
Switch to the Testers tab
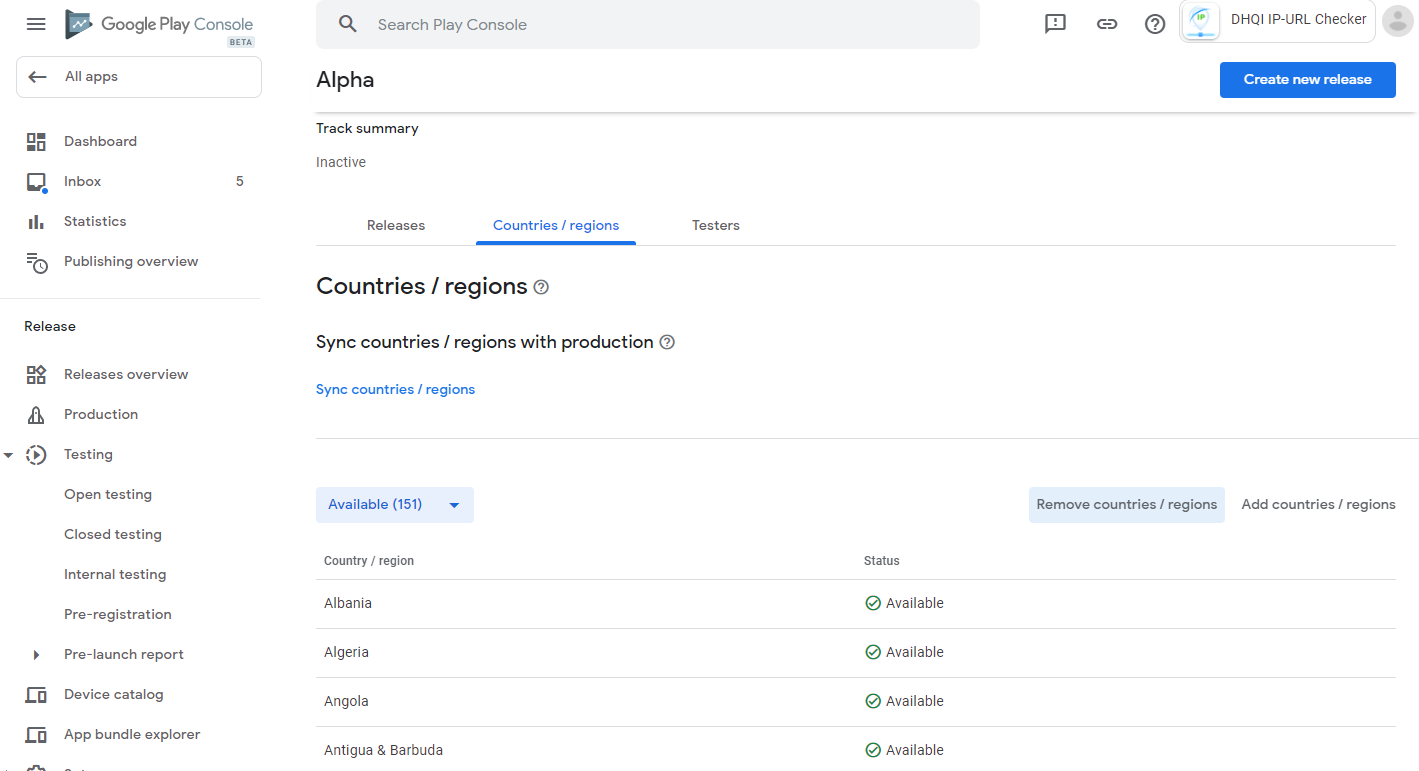pyautogui.click(x=716, y=225)
